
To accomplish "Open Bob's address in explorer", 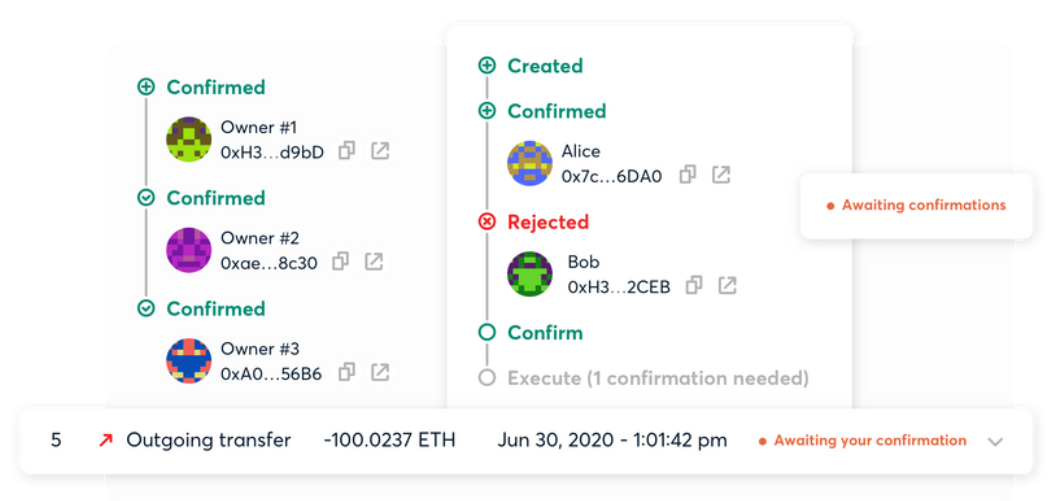I will [727, 285].
